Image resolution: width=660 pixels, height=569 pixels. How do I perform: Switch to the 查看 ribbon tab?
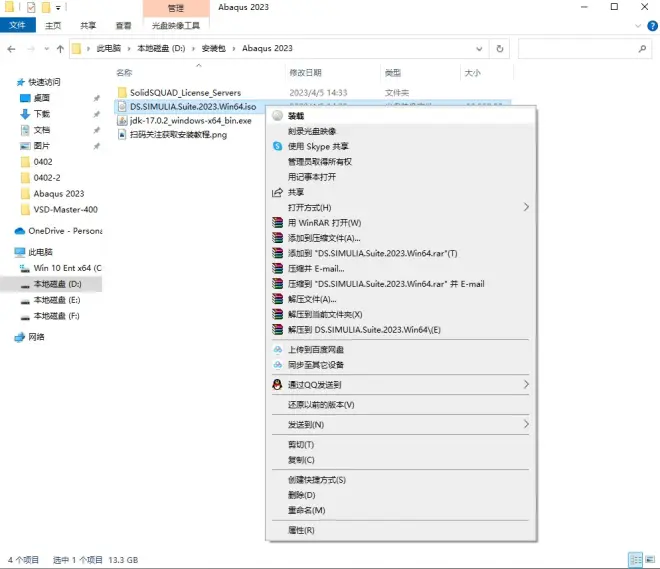click(x=123, y=26)
